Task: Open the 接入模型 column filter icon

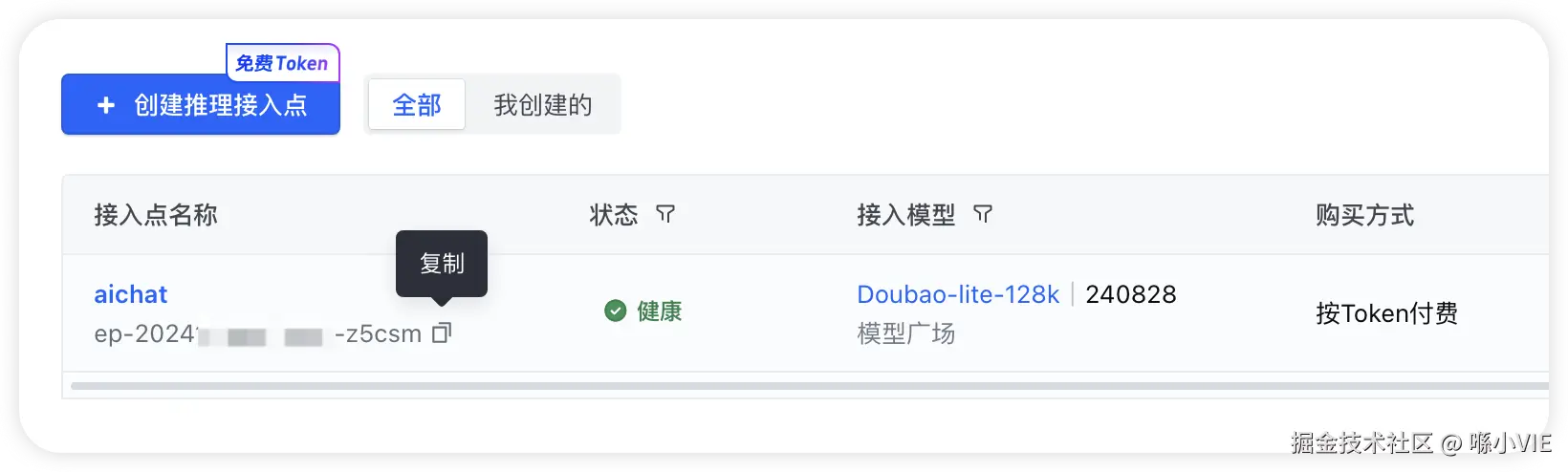Action: click(x=982, y=214)
